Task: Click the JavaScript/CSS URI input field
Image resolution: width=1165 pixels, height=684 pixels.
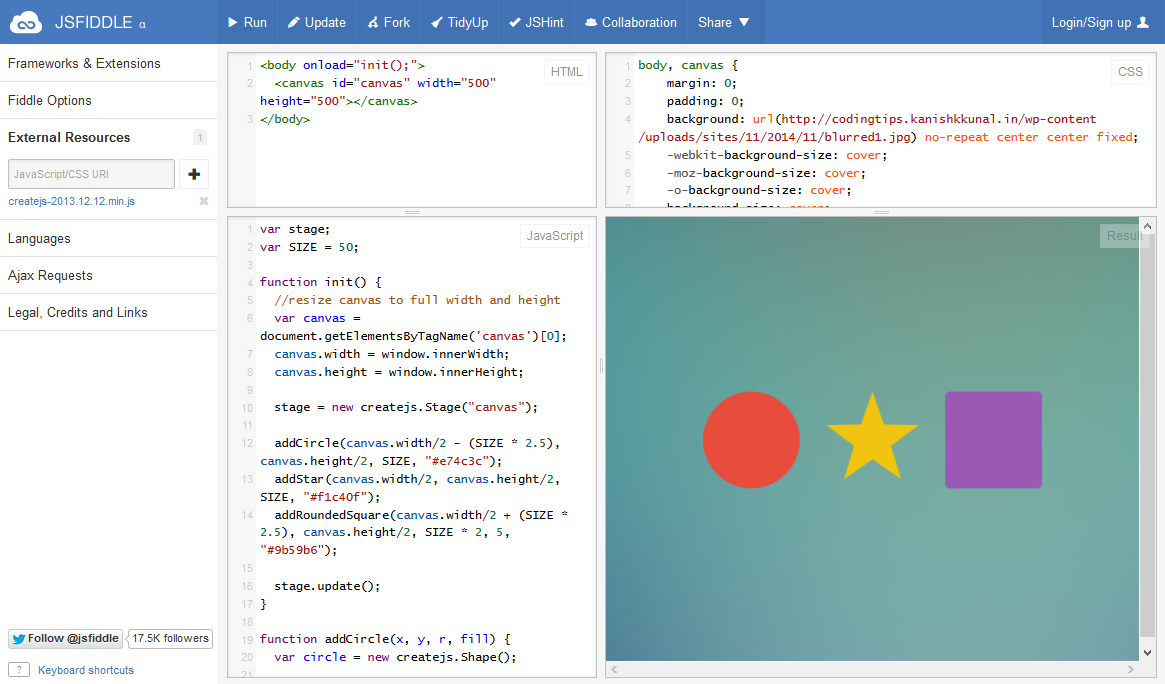Action: (x=91, y=174)
